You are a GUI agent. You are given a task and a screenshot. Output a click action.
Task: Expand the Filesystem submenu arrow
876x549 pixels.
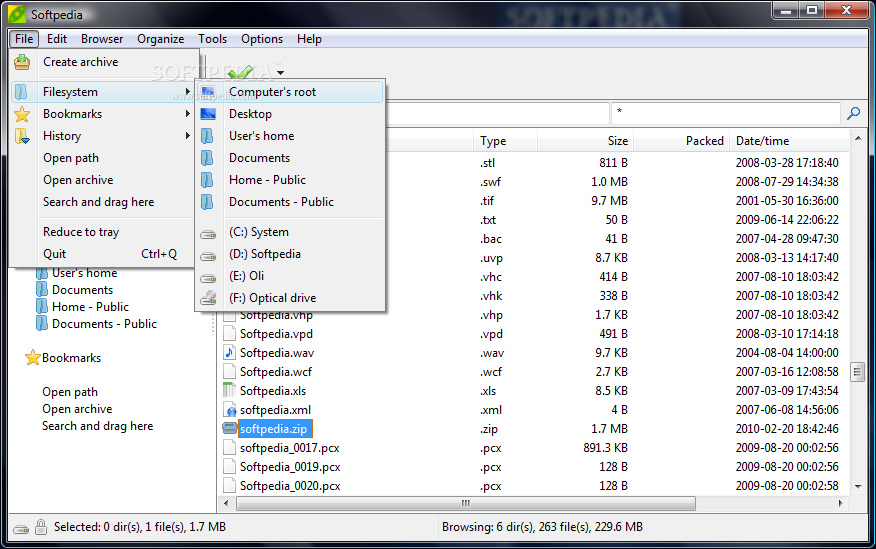coord(188,92)
